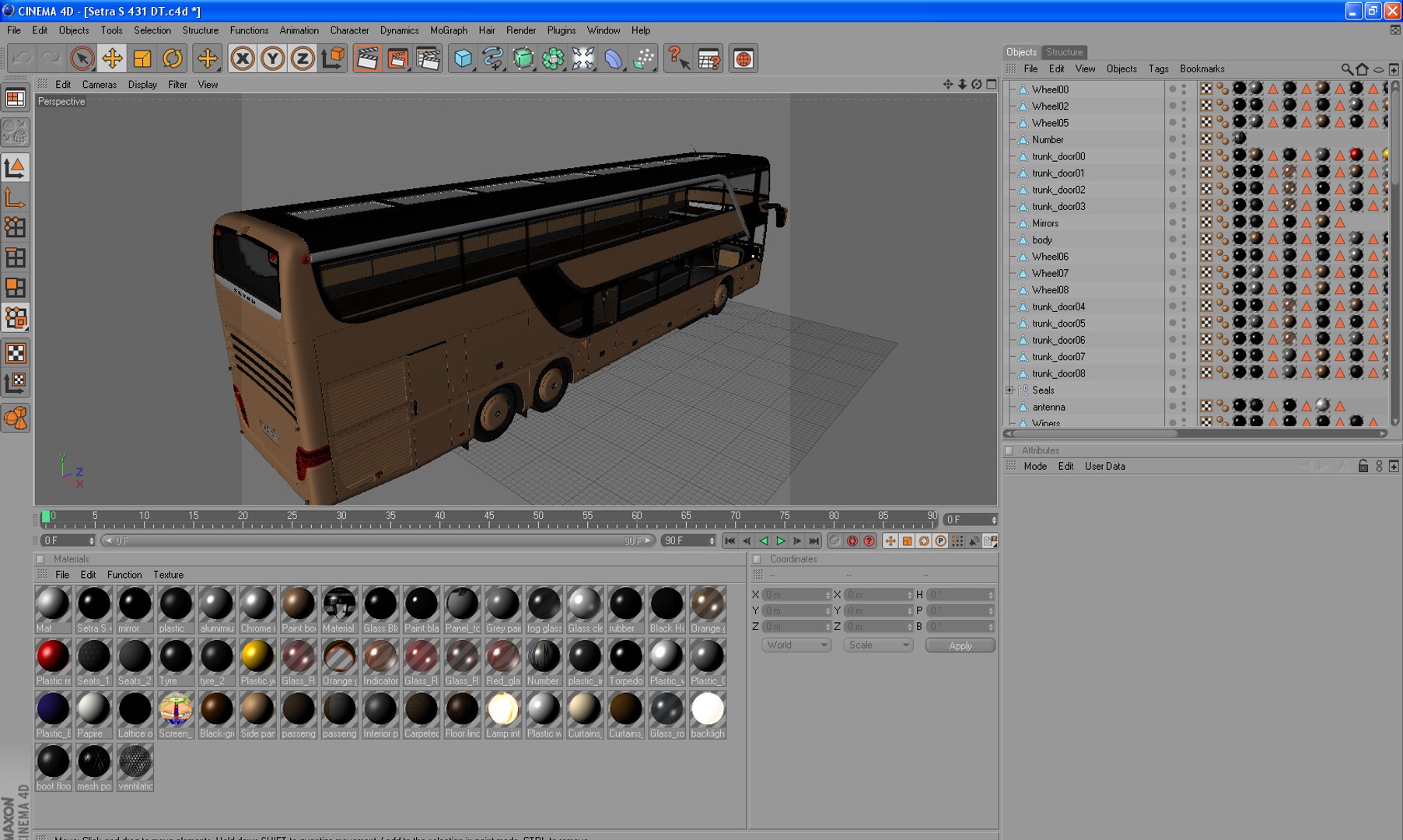Open the viewport Cameras menu
The image size is (1403, 840).
click(100, 85)
